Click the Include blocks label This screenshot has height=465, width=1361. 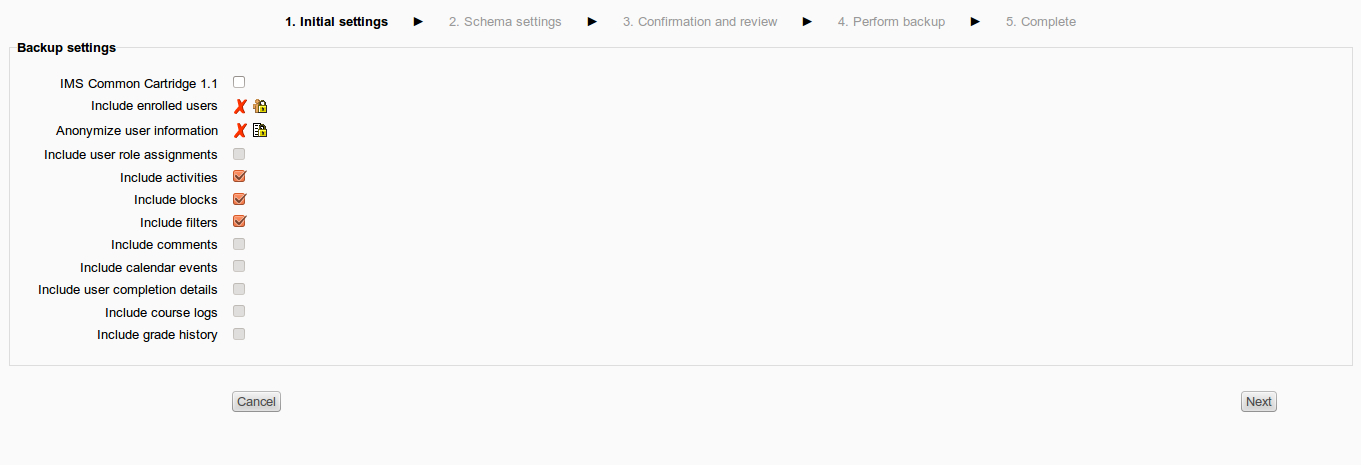pyautogui.click(x=176, y=200)
